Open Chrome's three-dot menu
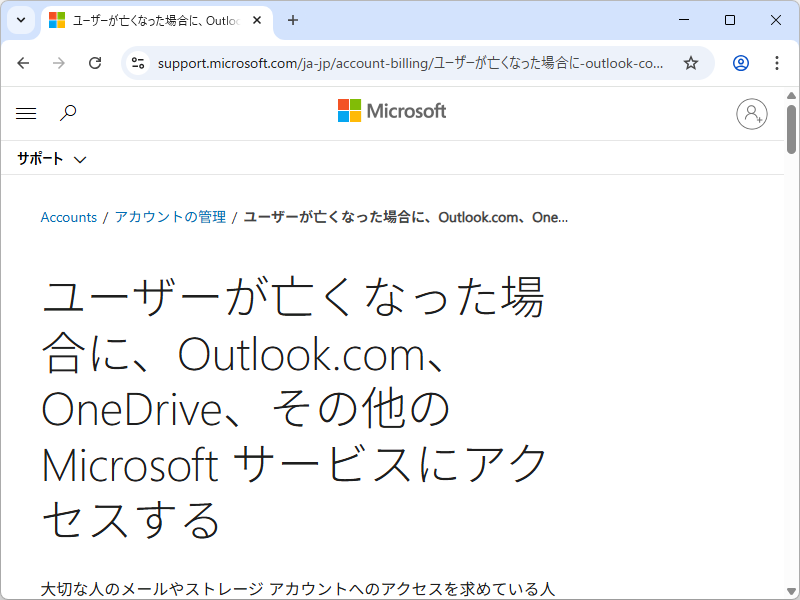 (777, 63)
